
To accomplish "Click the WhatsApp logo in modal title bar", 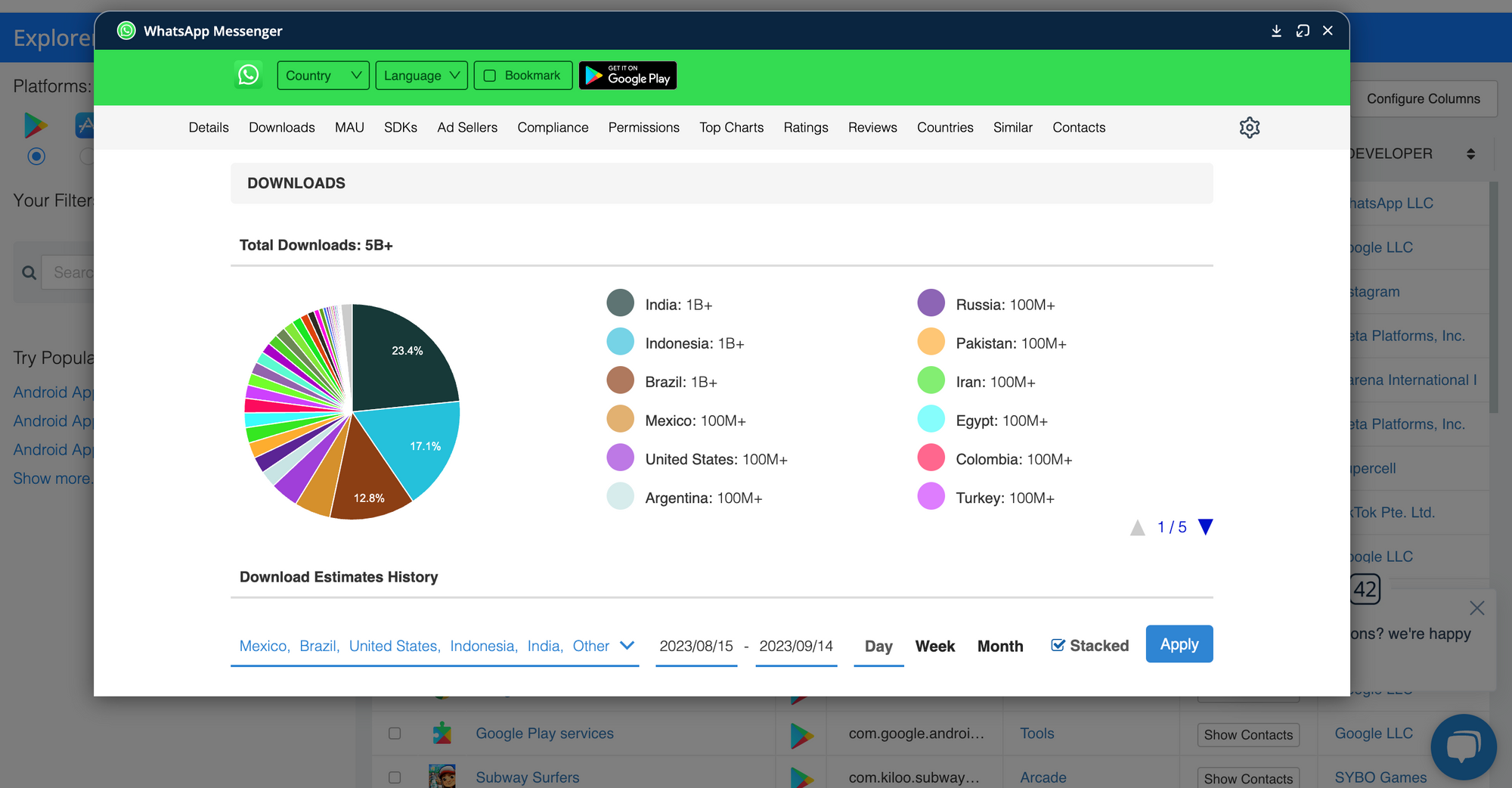I will click(x=126, y=30).
